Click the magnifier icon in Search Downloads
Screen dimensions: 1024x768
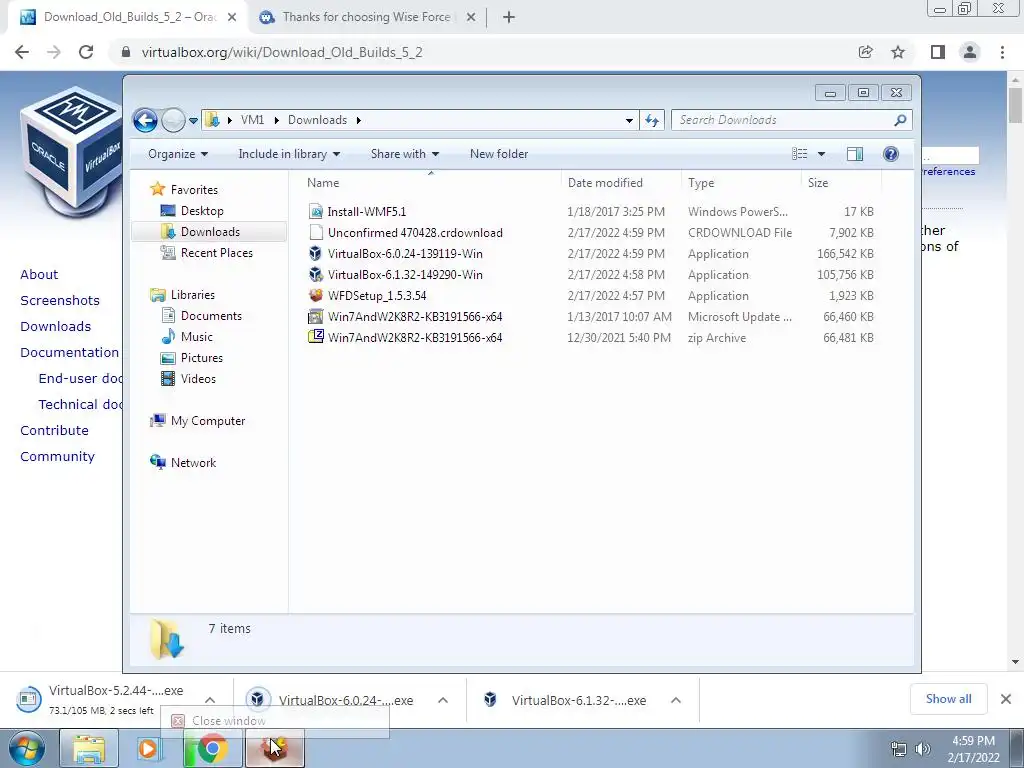[900, 120]
